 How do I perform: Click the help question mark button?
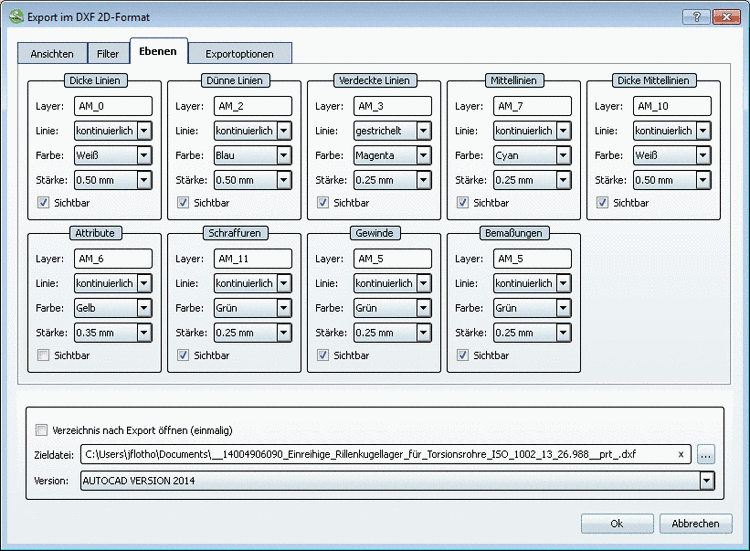[696, 17]
